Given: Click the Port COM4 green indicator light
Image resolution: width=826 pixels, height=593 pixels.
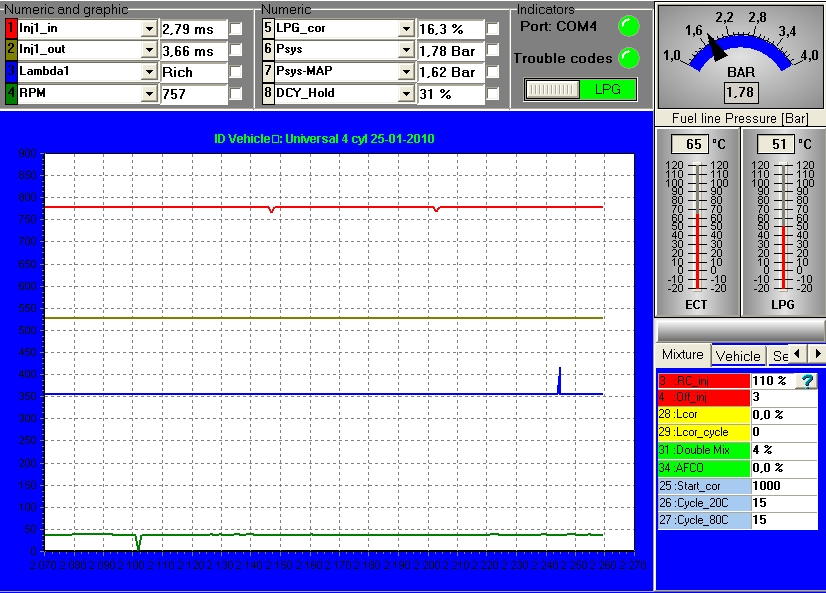Looking at the screenshot, I should click(629, 26).
